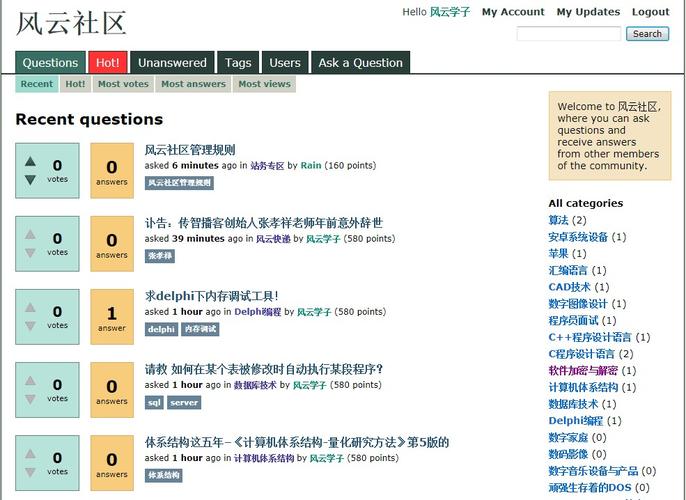The image size is (686, 500).
Task: Open the Unanswered tab in main navigation
Action: 172,62
